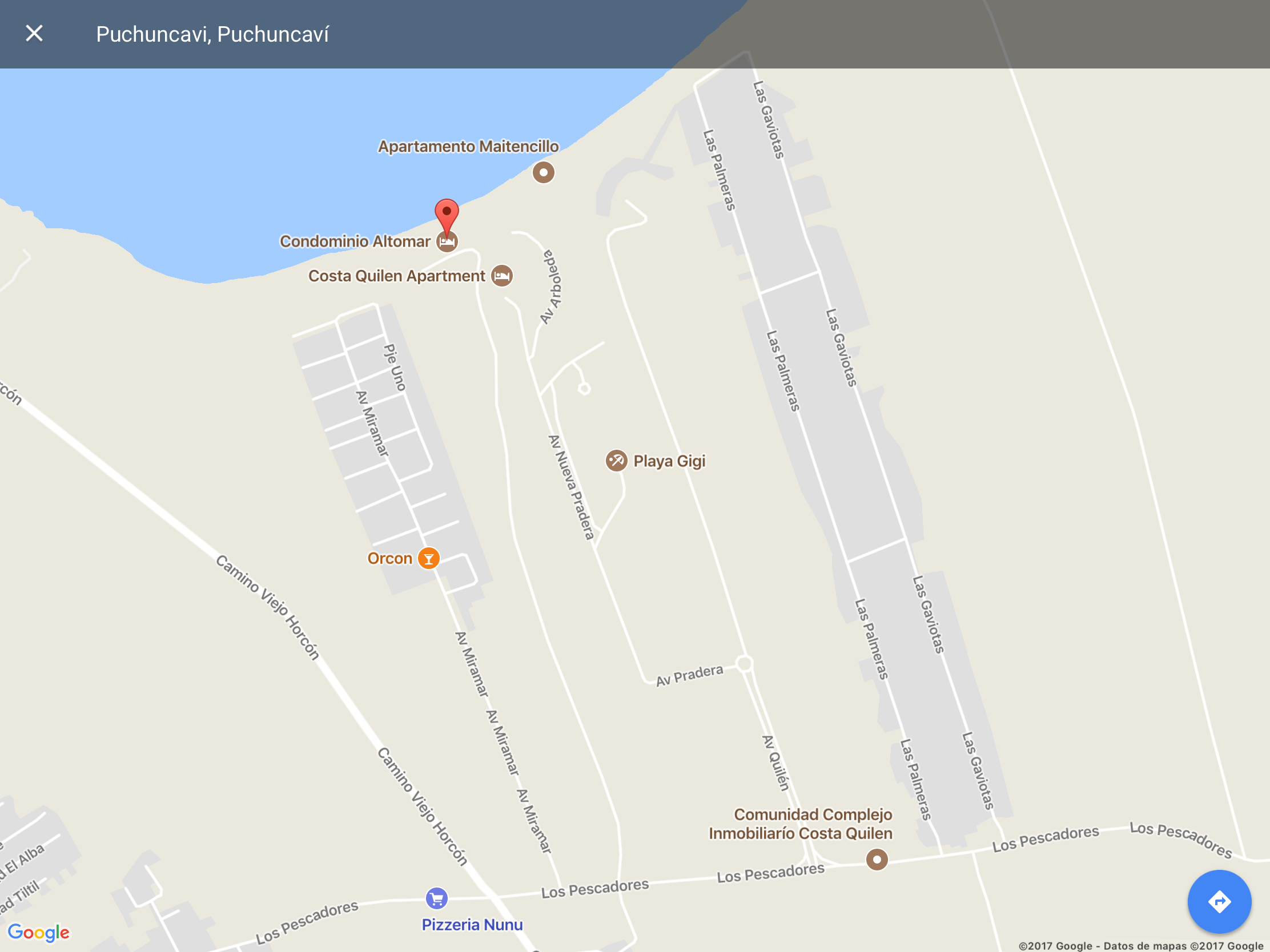Screen dimensions: 1270x952
Task: Click the Google logo
Action: point(38,932)
